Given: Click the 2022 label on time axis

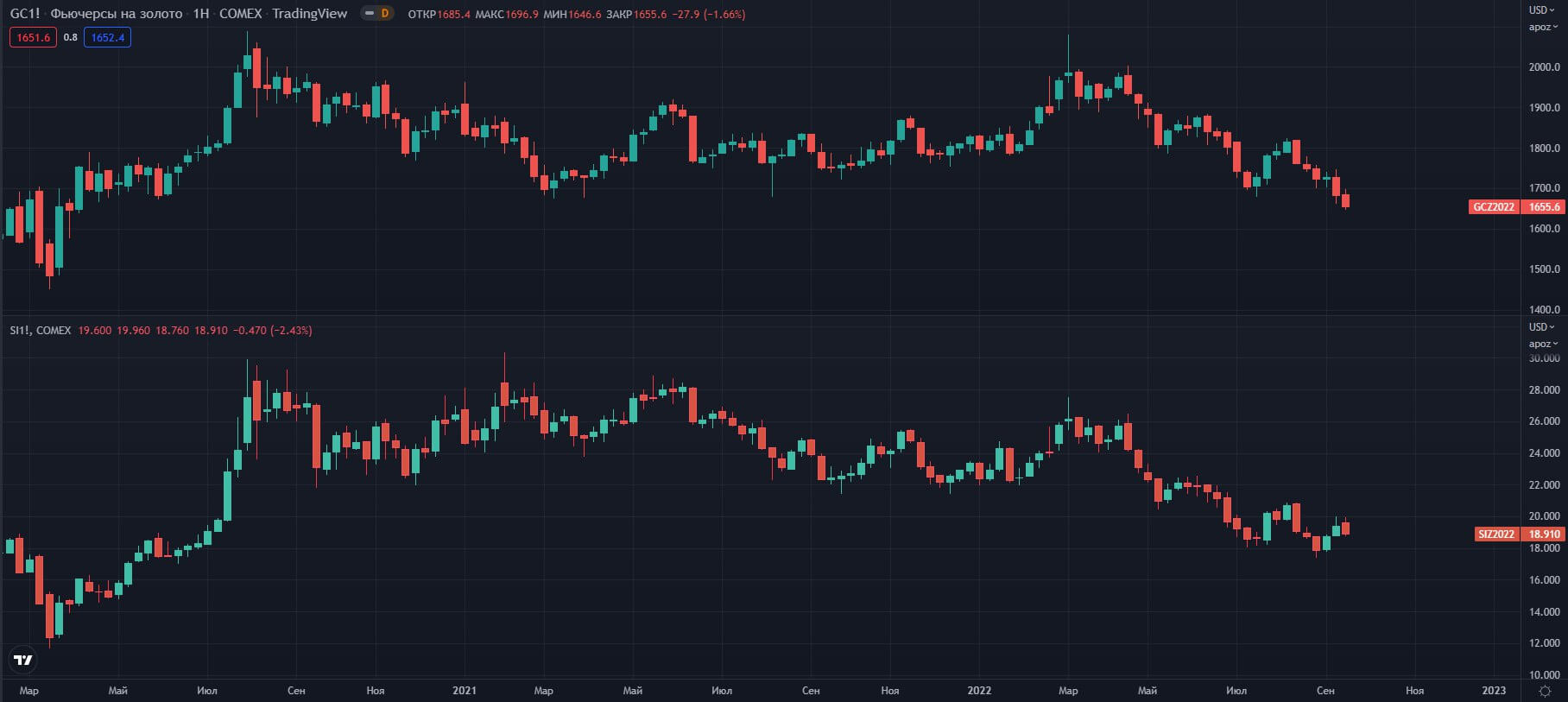Looking at the screenshot, I should click(979, 691).
